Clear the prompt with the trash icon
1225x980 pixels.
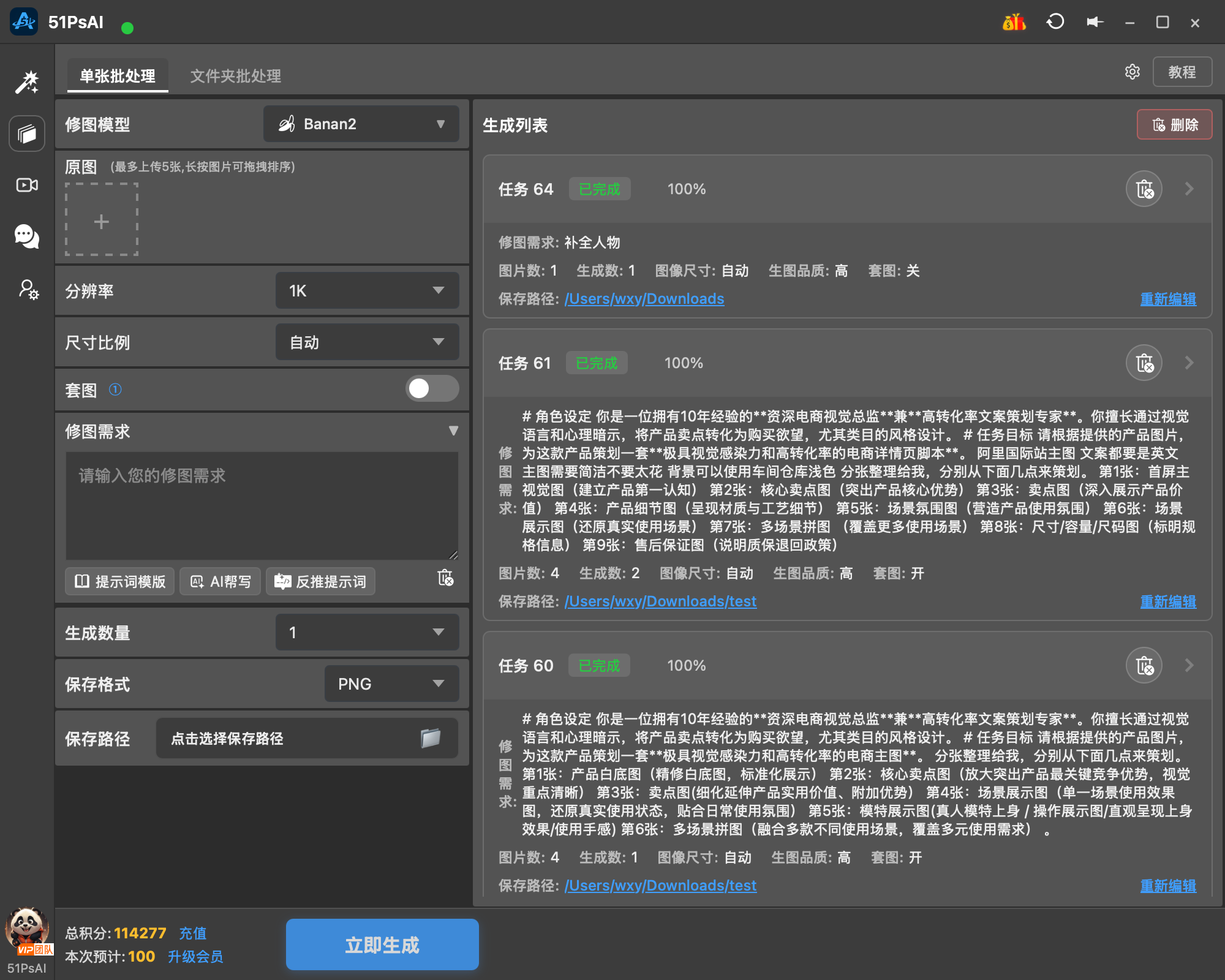coord(445,578)
